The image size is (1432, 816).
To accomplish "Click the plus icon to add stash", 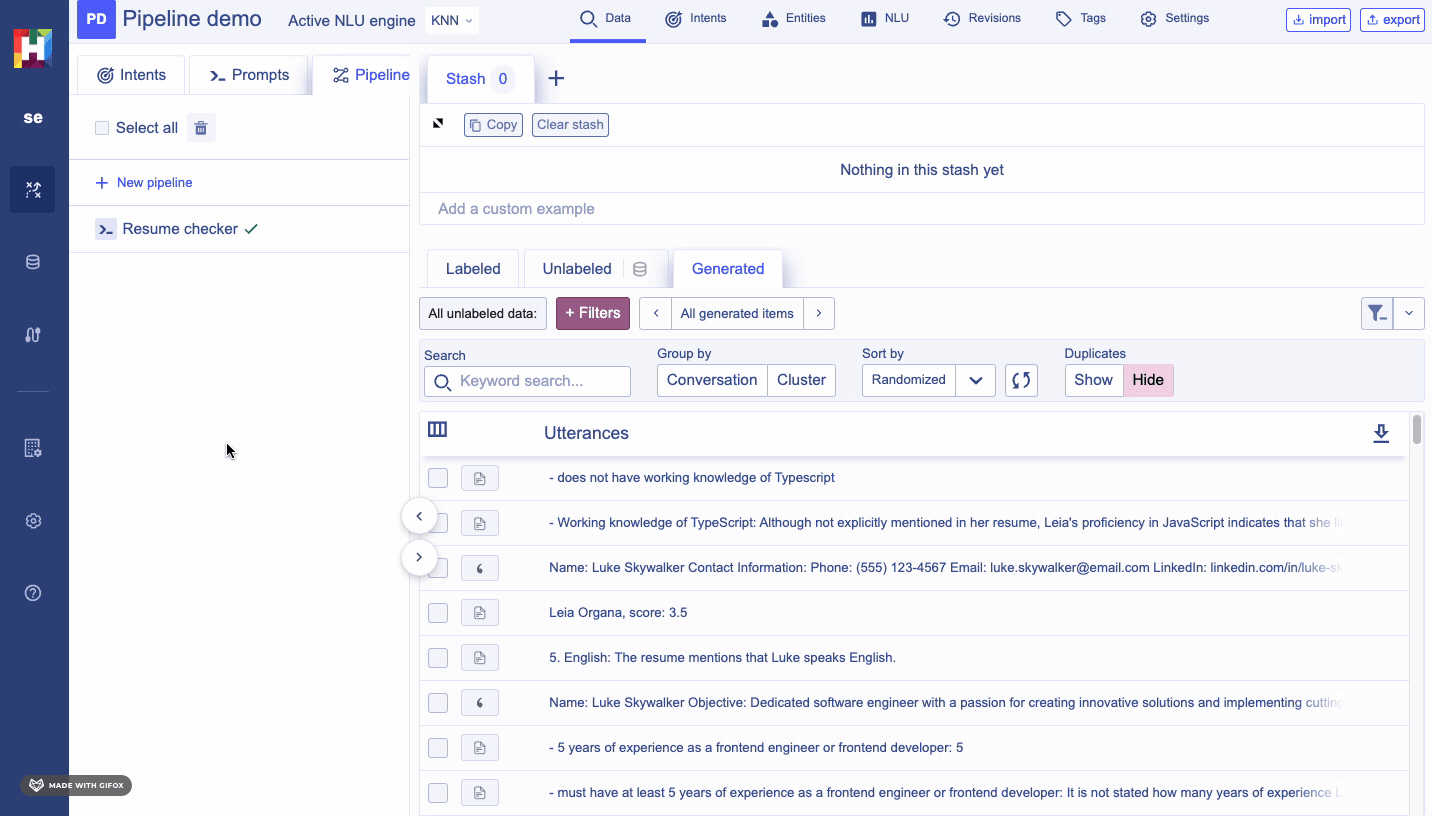I will (x=556, y=79).
